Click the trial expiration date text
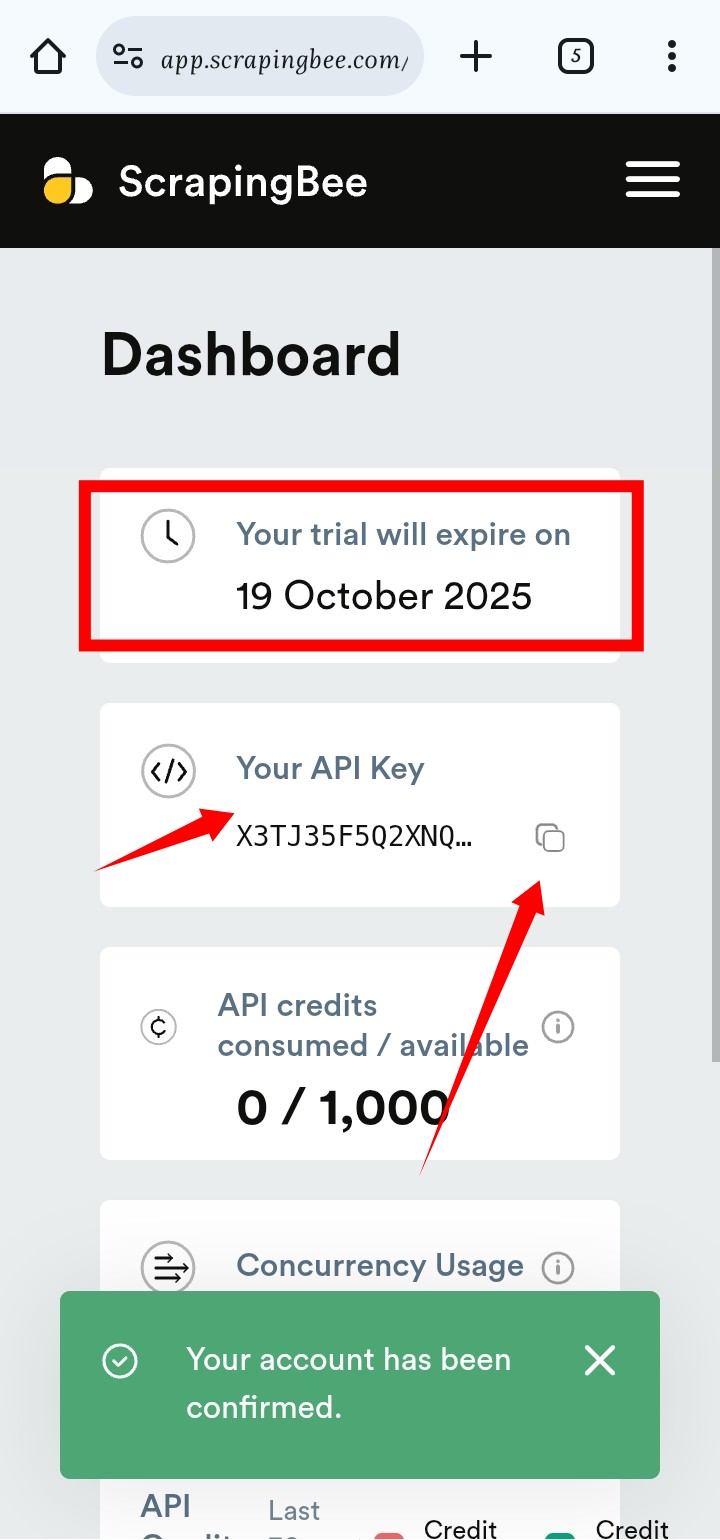The image size is (720, 1540). [384, 596]
